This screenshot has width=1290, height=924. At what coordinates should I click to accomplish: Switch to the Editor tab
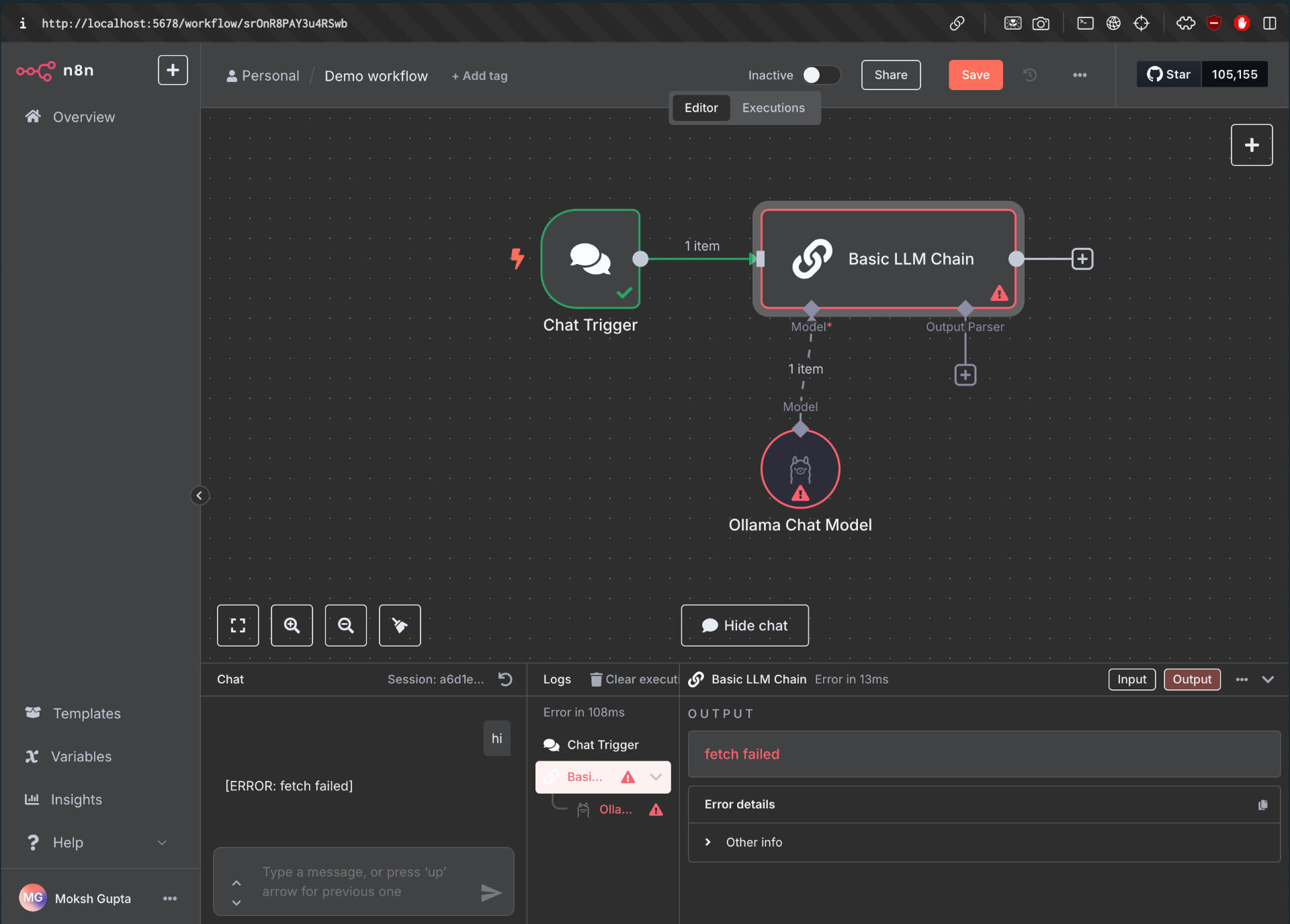click(x=701, y=108)
